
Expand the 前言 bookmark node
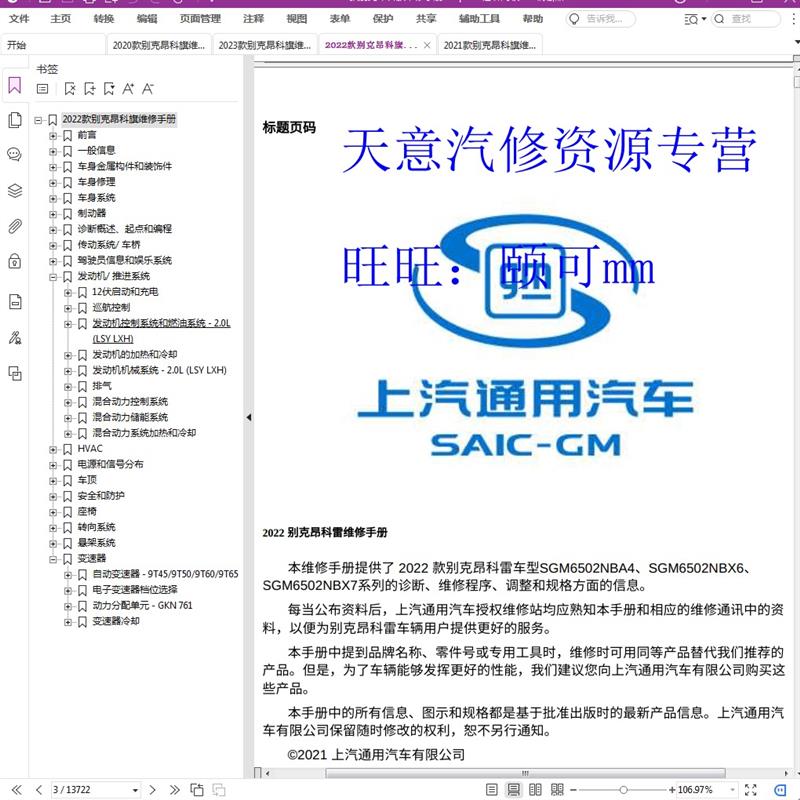pyautogui.click(x=53, y=136)
